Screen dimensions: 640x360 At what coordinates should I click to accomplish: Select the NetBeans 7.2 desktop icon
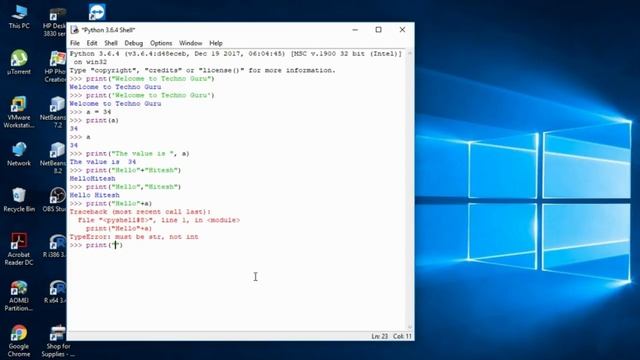(x=54, y=112)
